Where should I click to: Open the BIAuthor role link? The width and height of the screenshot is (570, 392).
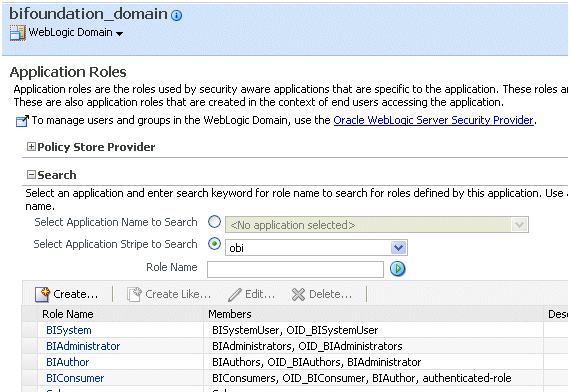(x=68, y=362)
